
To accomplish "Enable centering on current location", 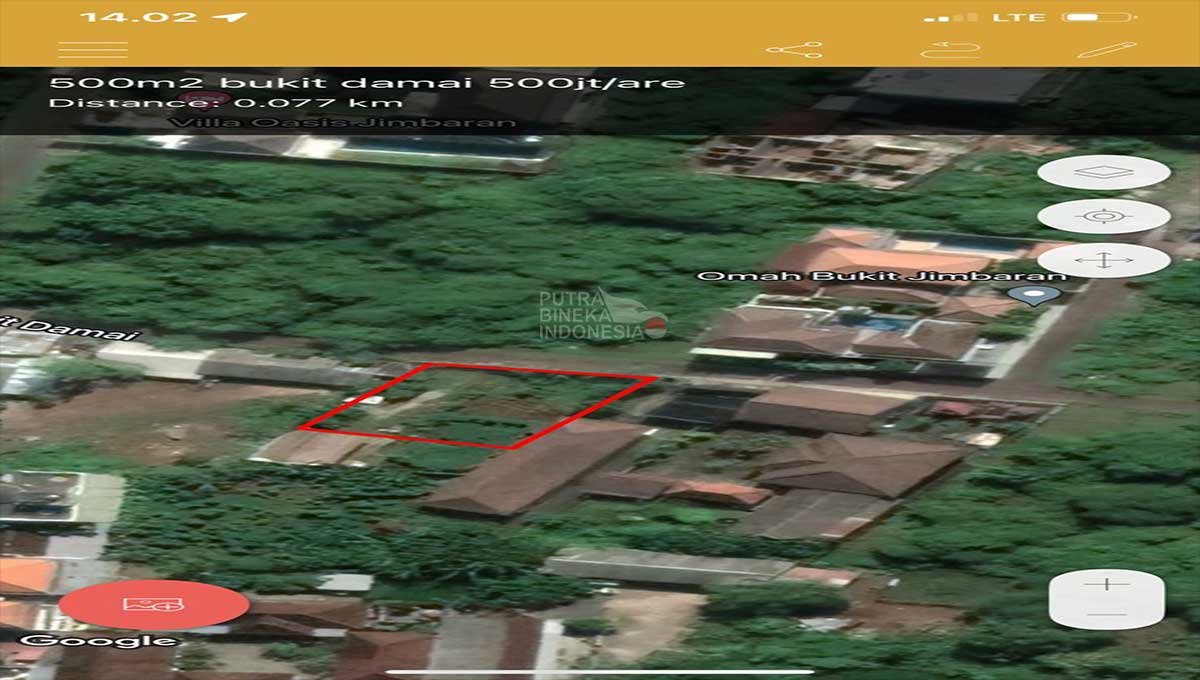I will coord(1103,216).
